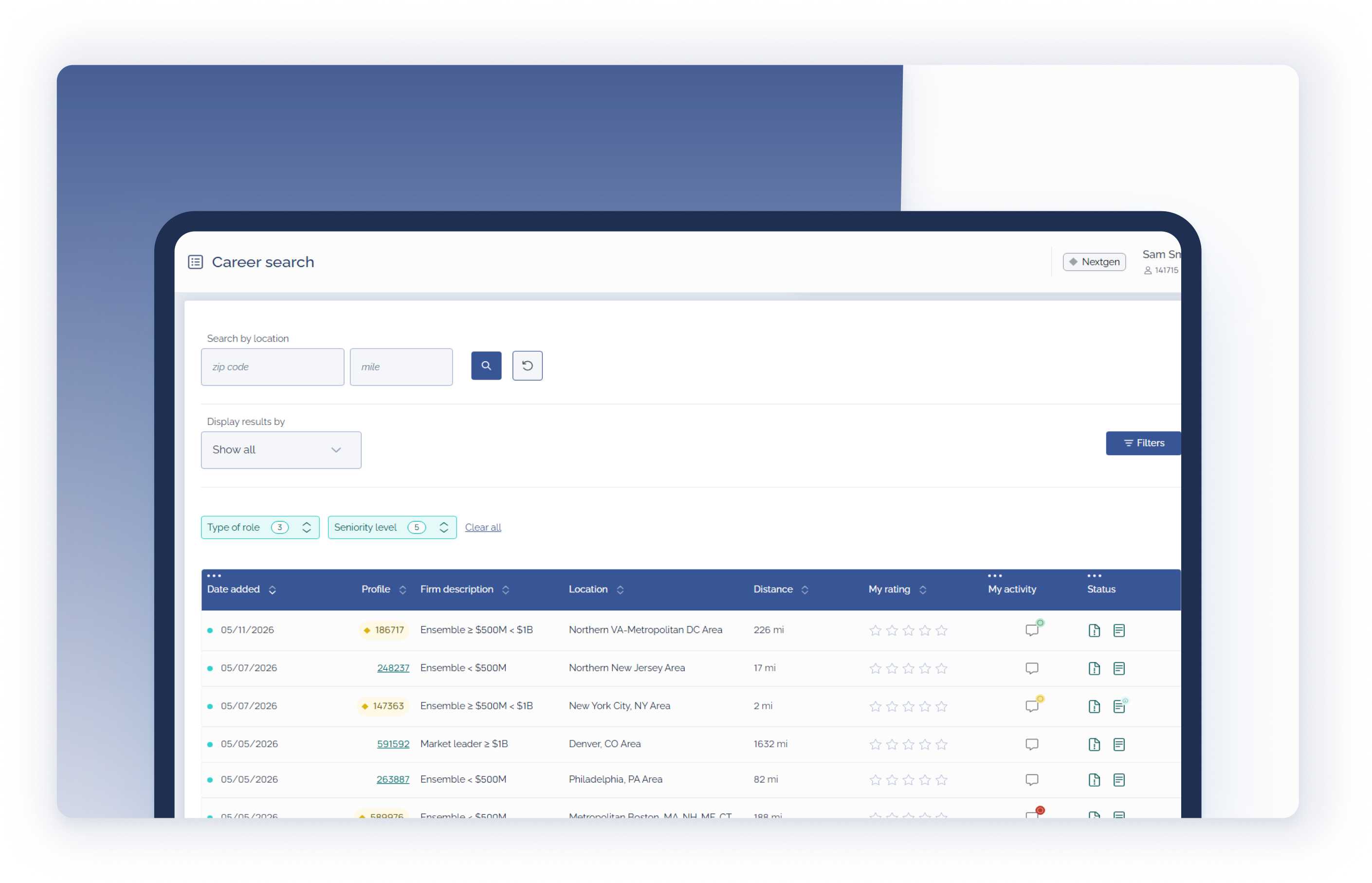Click notes list icon in 248237 row
The height and width of the screenshot is (883, 1372).
1119,668
